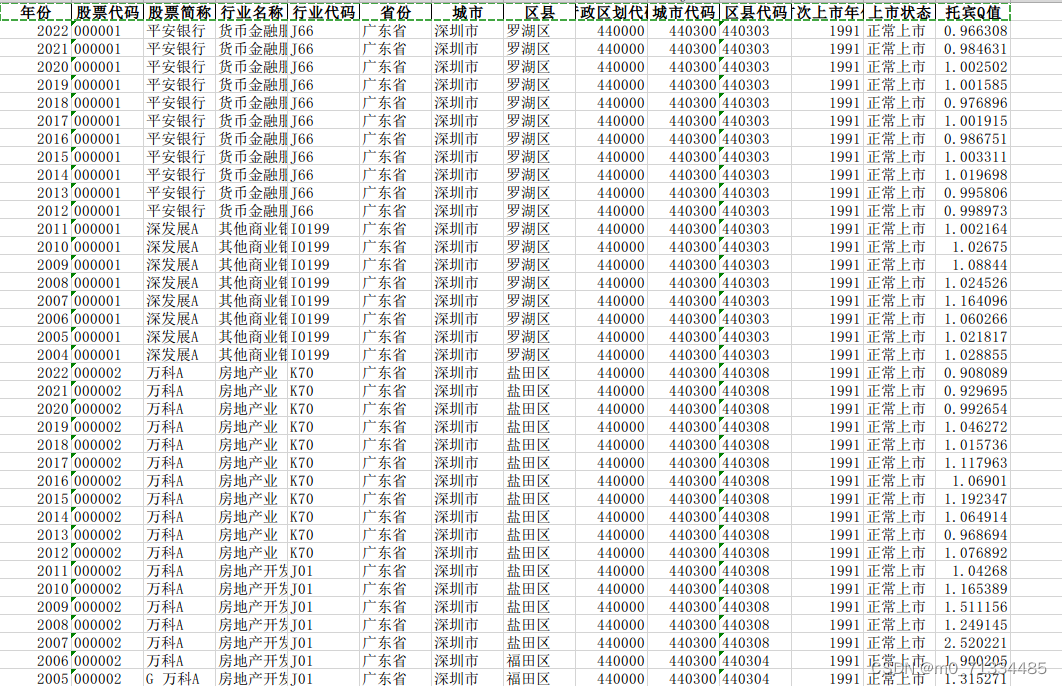Viewport: 1062px width, 686px height.
Task: Click year 2011 in the 深发展A rows
Action: [35, 229]
